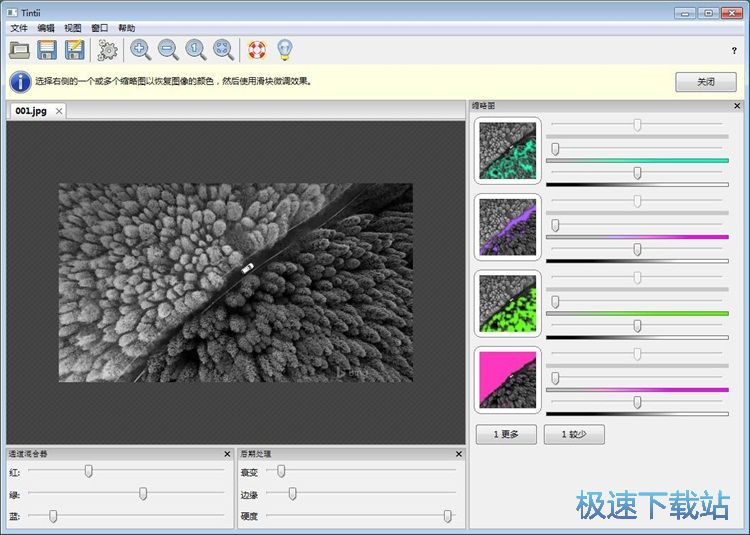Click the light bulb tips icon
This screenshot has height=535, width=750.
click(x=285, y=49)
